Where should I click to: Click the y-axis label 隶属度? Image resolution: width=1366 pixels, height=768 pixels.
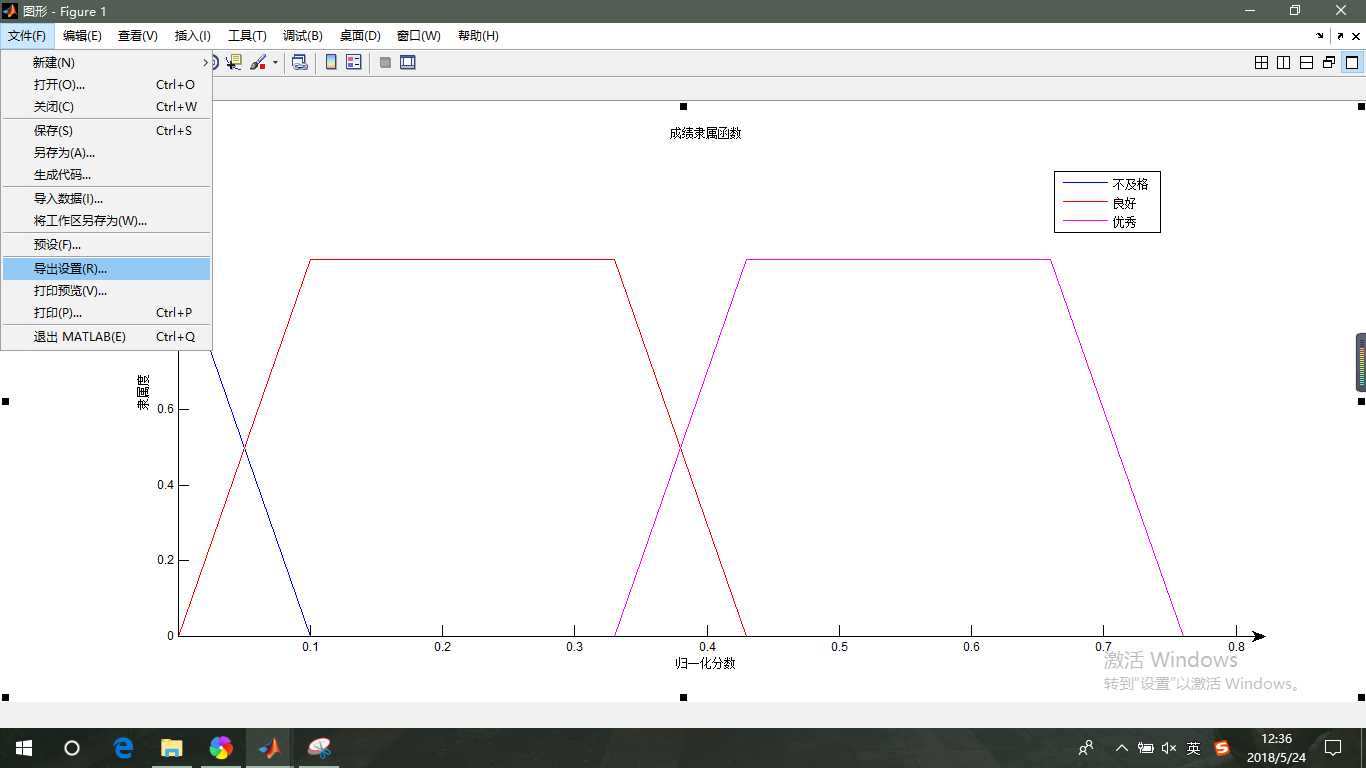coord(143,392)
